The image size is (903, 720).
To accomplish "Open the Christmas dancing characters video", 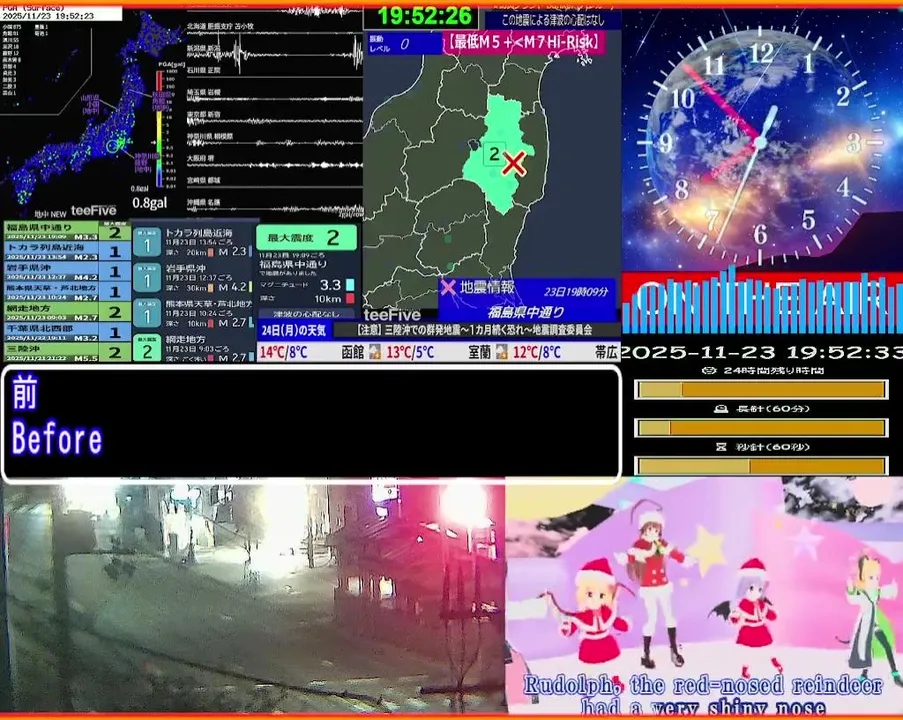I will click(x=704, y=598).
